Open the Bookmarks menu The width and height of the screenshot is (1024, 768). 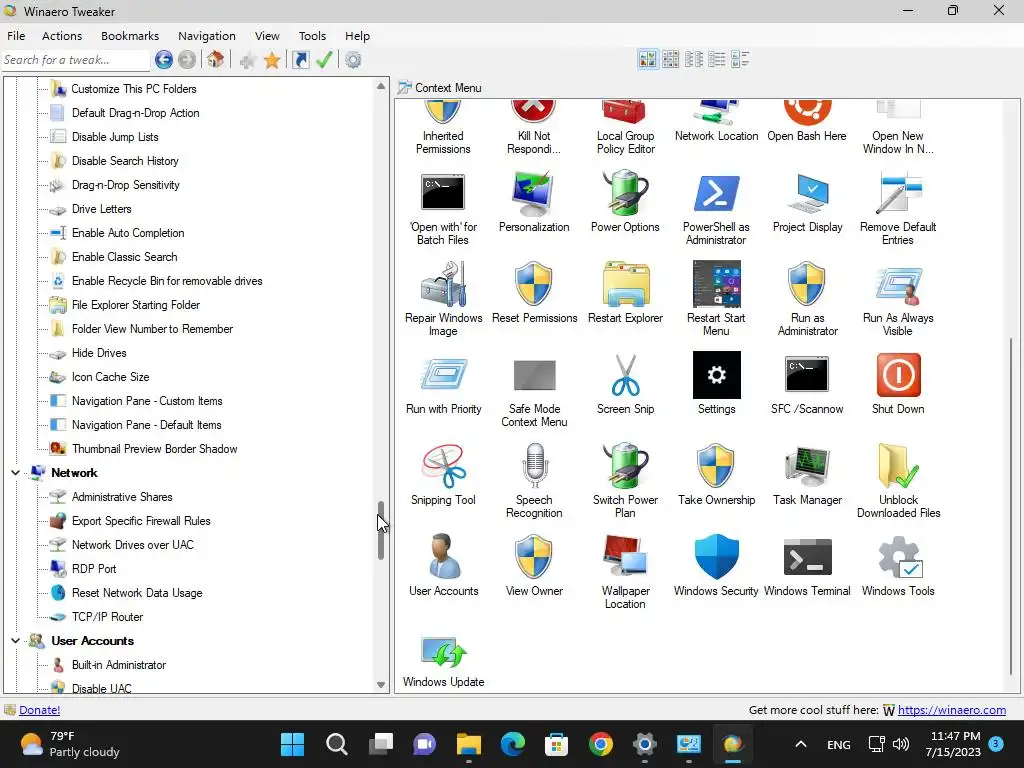pos(130,36)
